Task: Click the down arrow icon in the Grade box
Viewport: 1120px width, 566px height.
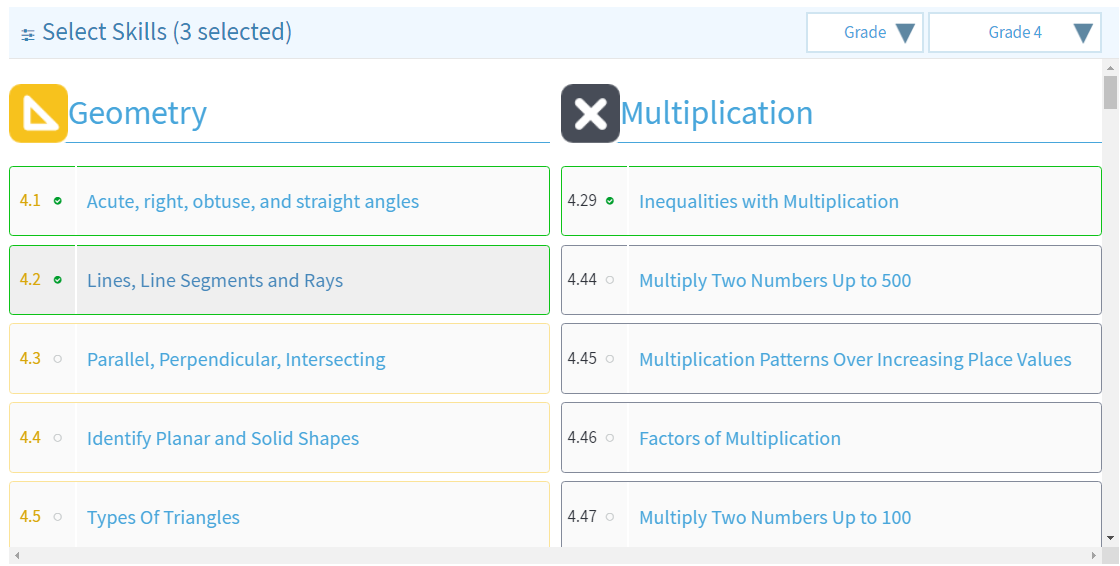Action: pyautogui.click(x=905, y=33)
